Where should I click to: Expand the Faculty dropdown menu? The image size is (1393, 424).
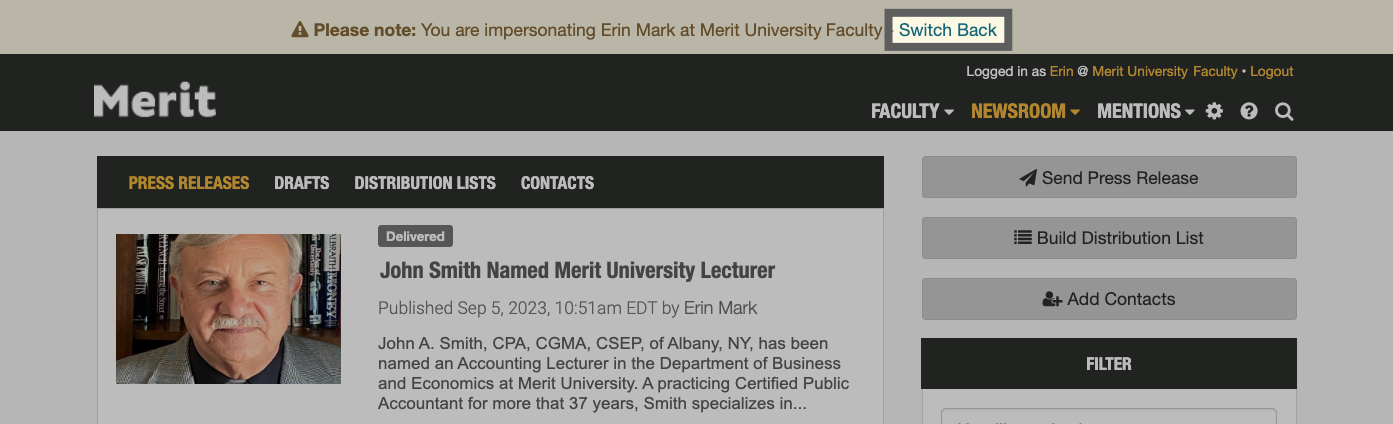[x=912, y=111]
